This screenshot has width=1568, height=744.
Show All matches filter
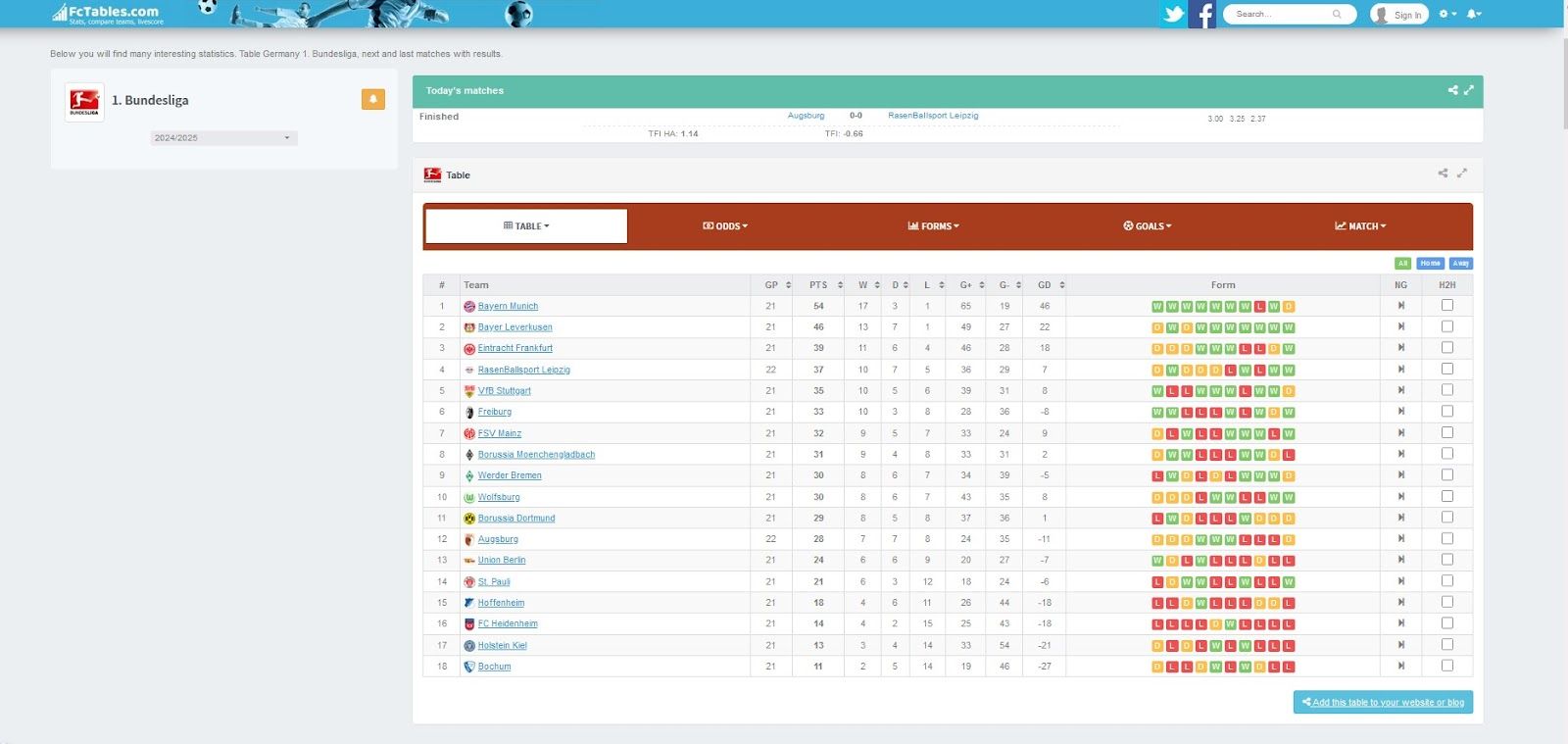tap(1403, 263)
